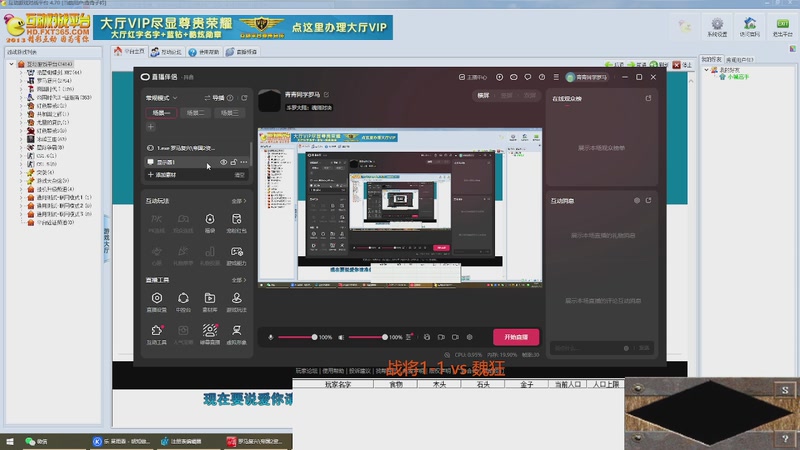Open 使用帮助 help tab

tap(204, 52)
